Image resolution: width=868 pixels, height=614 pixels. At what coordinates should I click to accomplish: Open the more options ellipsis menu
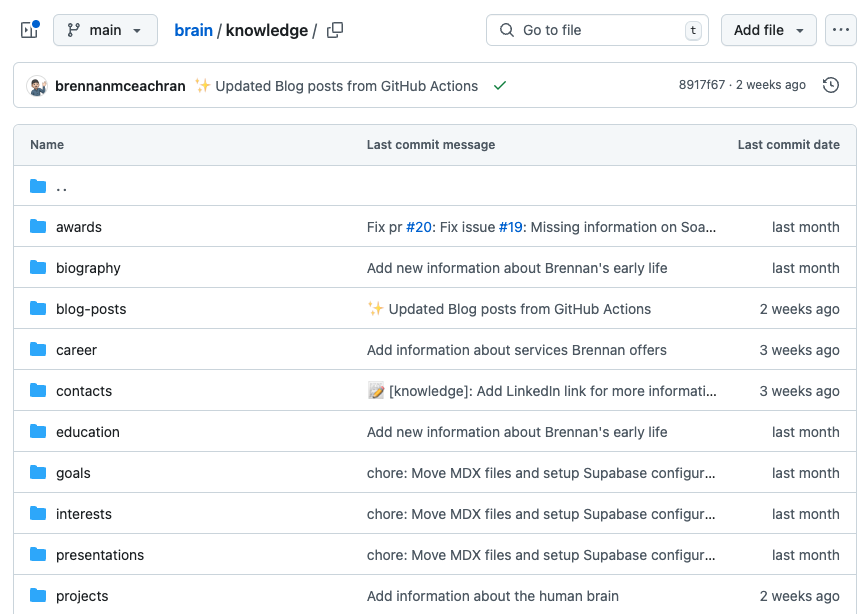pos(840,30)
